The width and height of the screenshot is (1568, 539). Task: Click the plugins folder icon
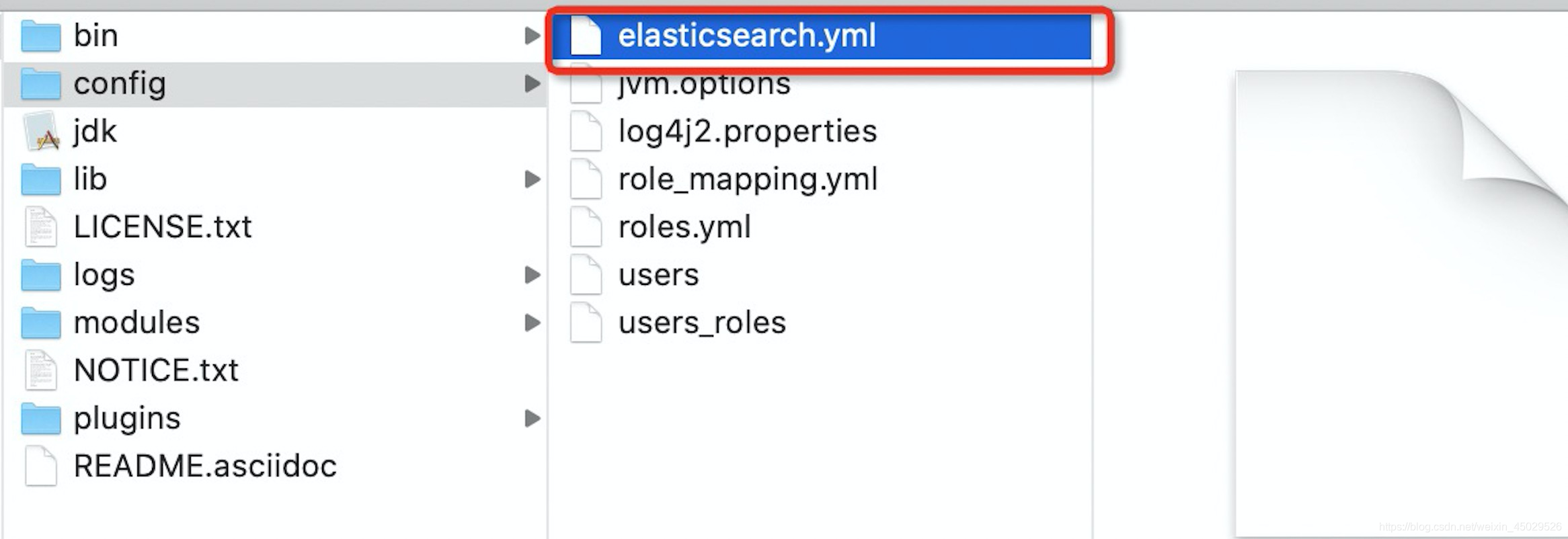41,418
